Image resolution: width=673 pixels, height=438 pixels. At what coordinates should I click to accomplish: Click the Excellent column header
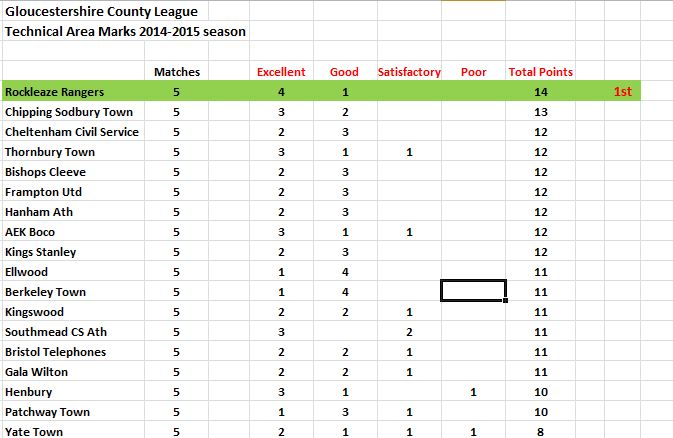pos(281,72)
